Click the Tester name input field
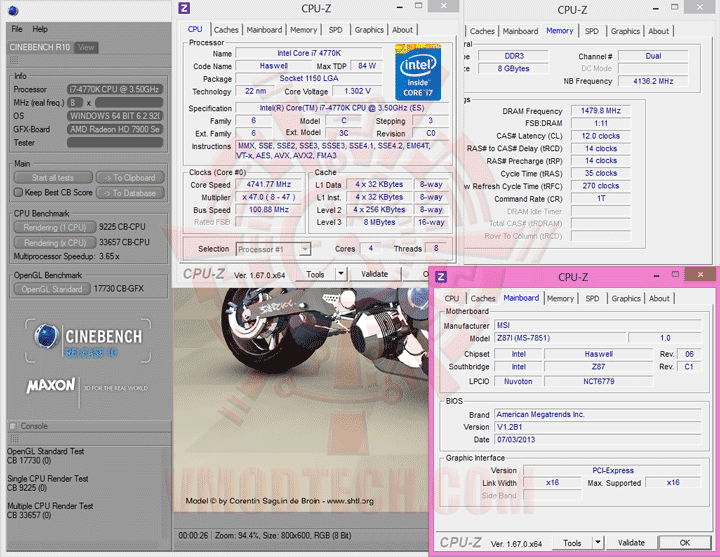This screenshot has height=557, width=720. [x=114, y=142]
